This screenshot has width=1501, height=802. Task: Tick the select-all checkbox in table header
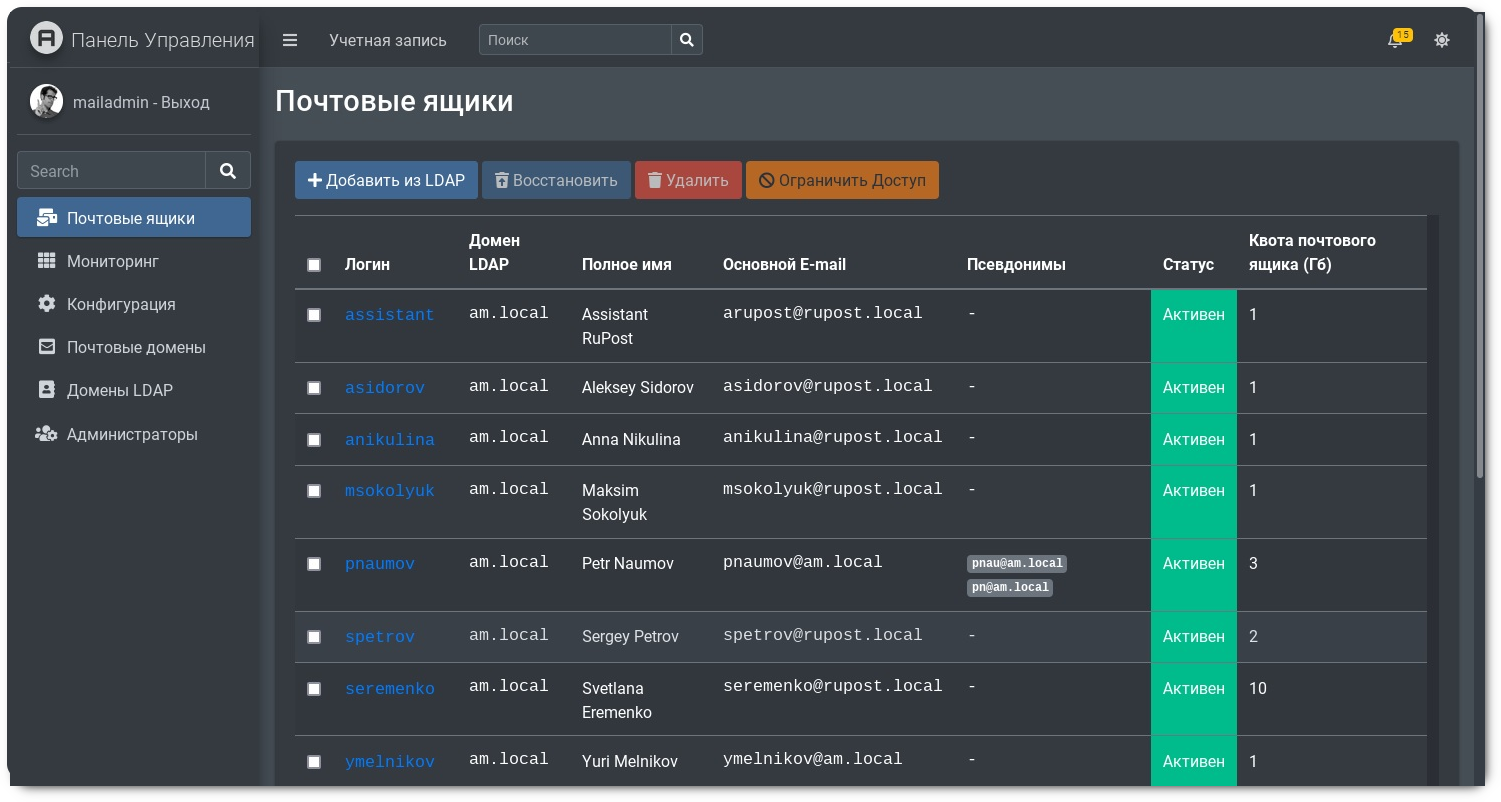pyautogui.click(x=314, y=265)
